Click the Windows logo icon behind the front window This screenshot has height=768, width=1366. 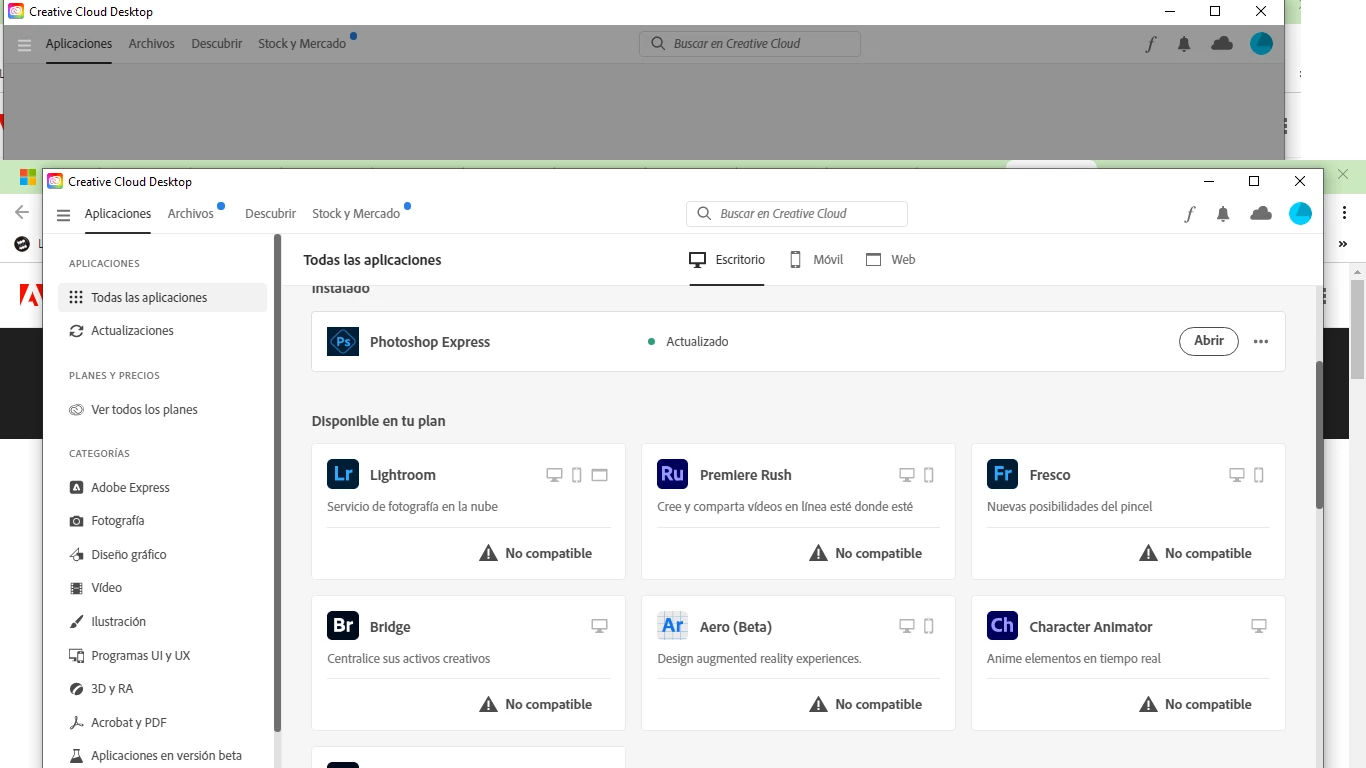27,178
